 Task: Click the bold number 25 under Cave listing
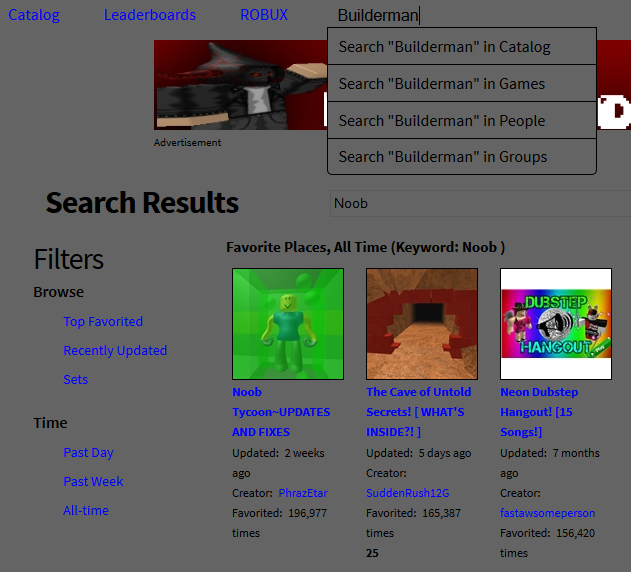click(x=372, y=553)
